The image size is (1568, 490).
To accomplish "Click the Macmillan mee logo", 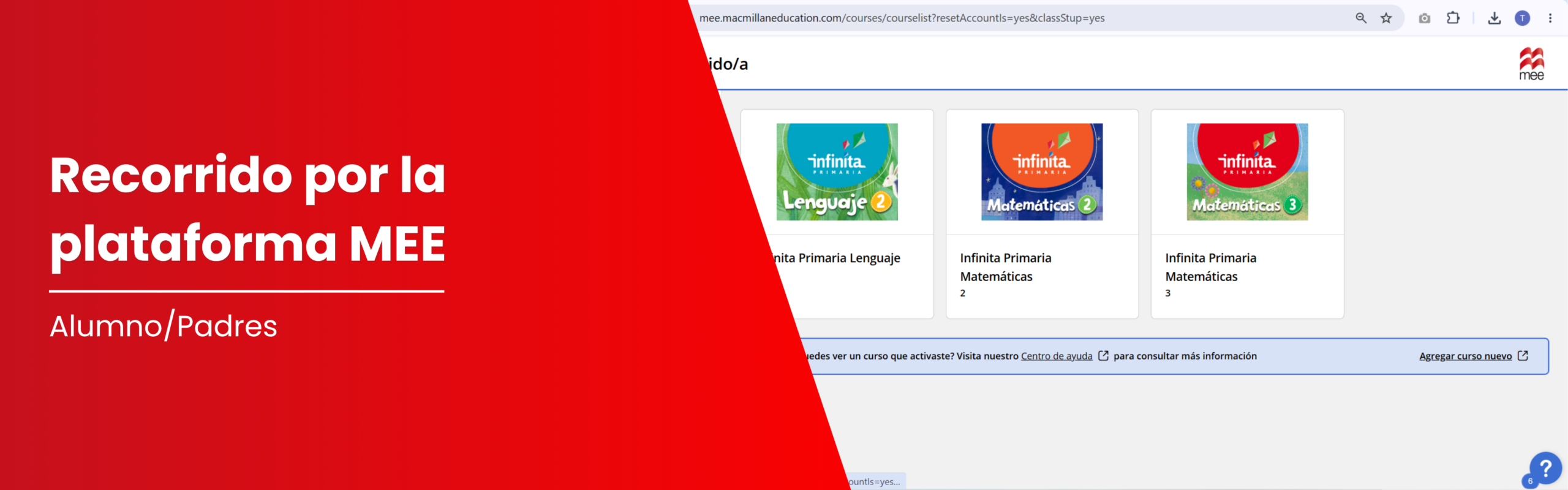I will (x=1532, y=64).
